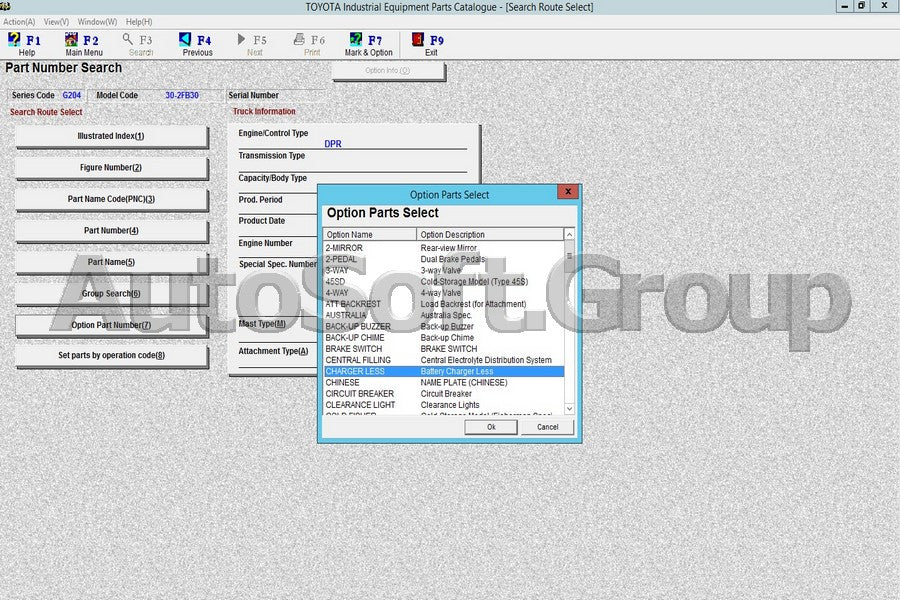Choose Illustrated Index(1) search route
Screen dimensions: 900x600
pyautogui.click(x=111, y=137)
